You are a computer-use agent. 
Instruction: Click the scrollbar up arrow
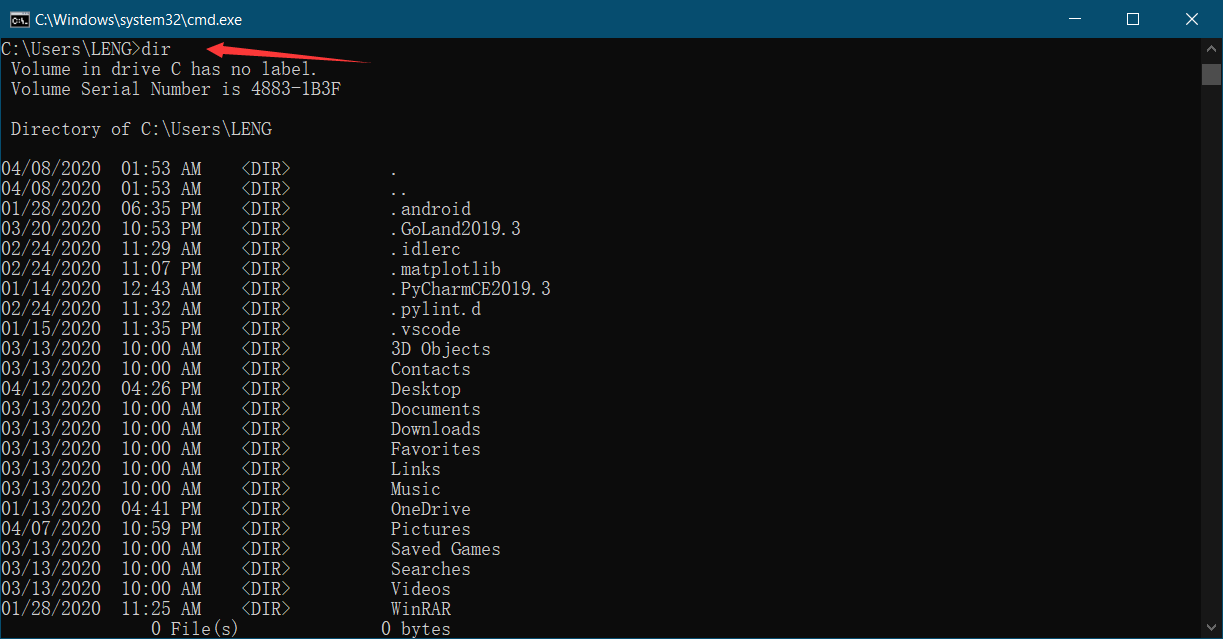click(1211, 49)
